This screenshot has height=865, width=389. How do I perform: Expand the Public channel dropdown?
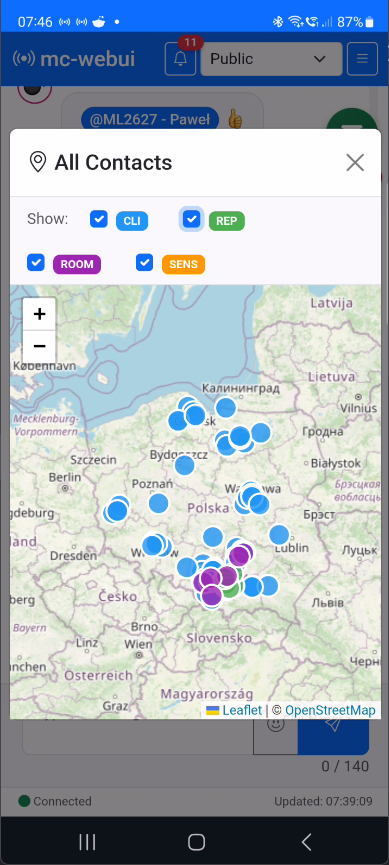click(271, 58)
